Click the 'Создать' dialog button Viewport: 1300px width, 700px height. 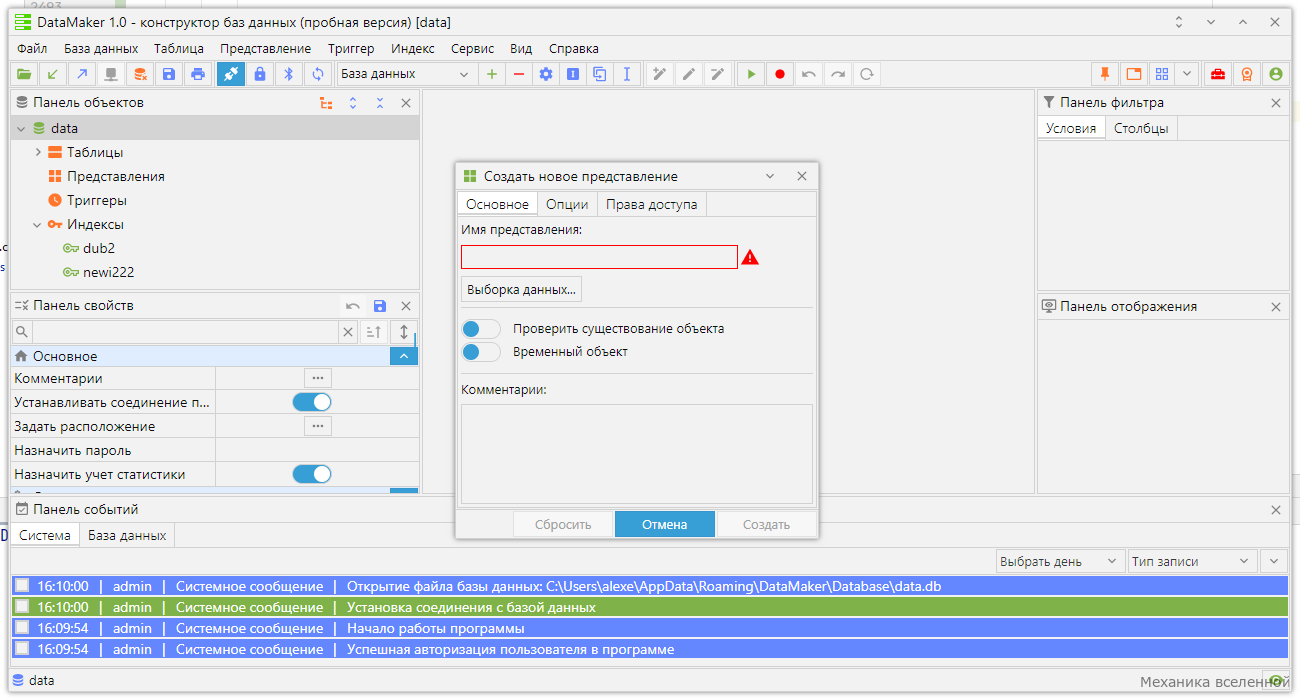click(x=767, y=524)
